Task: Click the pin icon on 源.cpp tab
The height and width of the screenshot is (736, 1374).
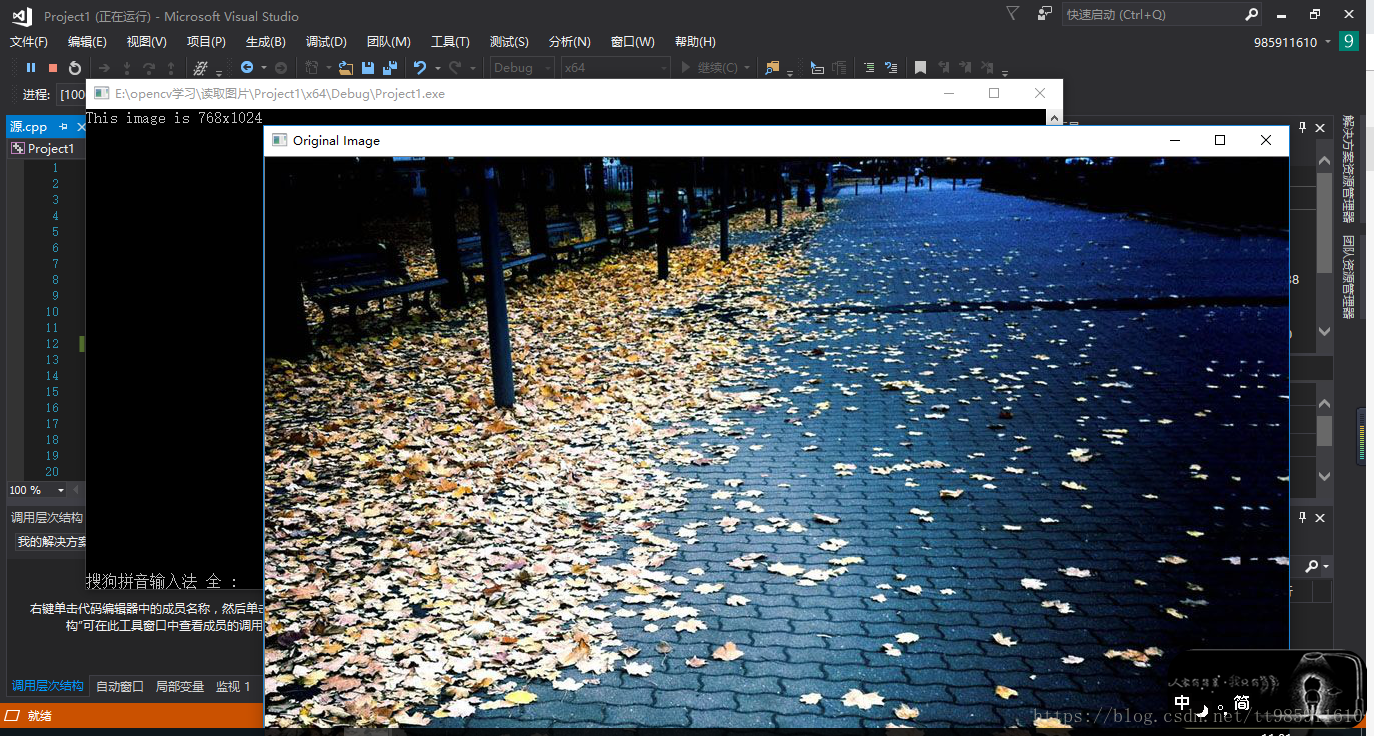Action: (x=63, y=127)
